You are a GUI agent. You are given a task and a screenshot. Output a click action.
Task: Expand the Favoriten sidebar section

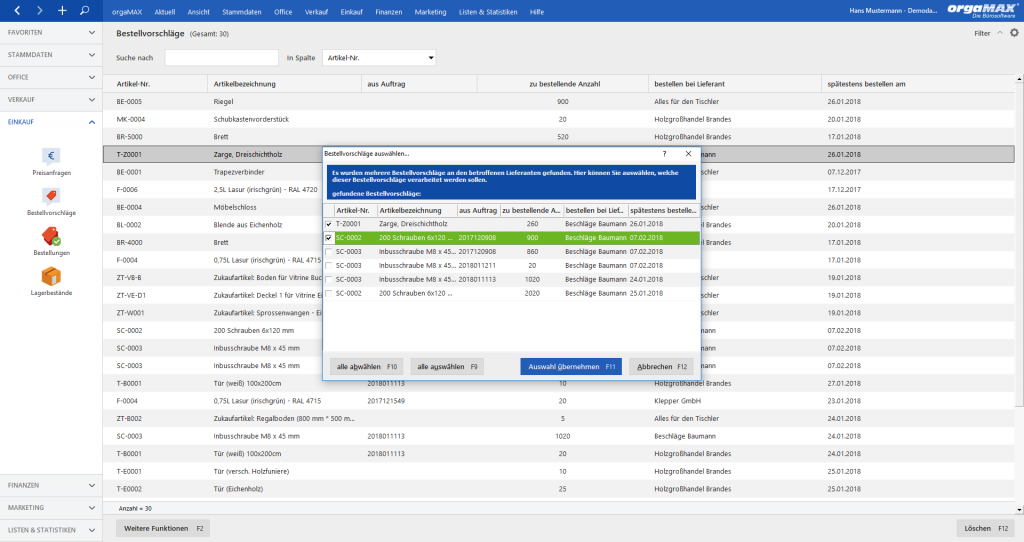(x=51, y=33)
